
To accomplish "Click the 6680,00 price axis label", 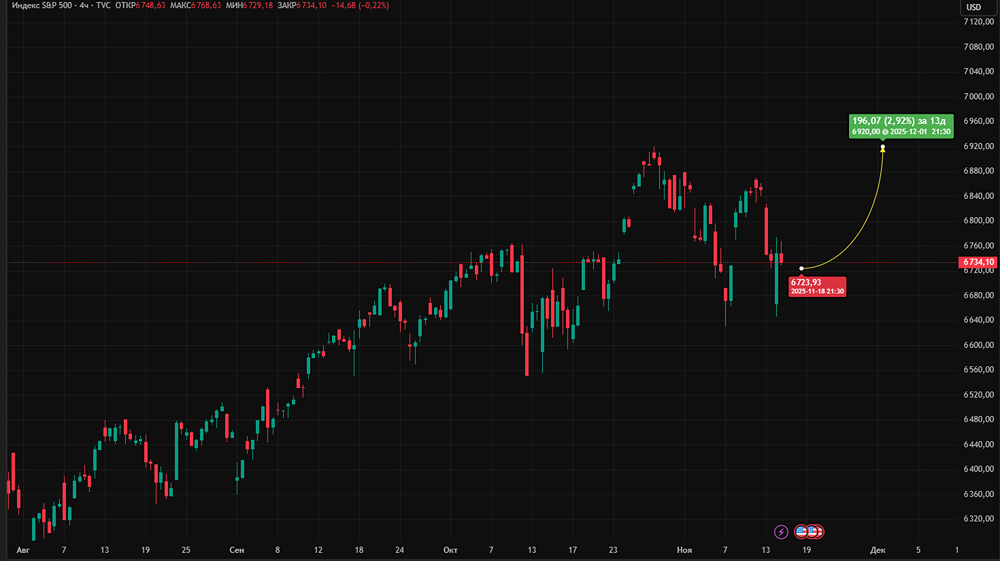I will [978, 295].
